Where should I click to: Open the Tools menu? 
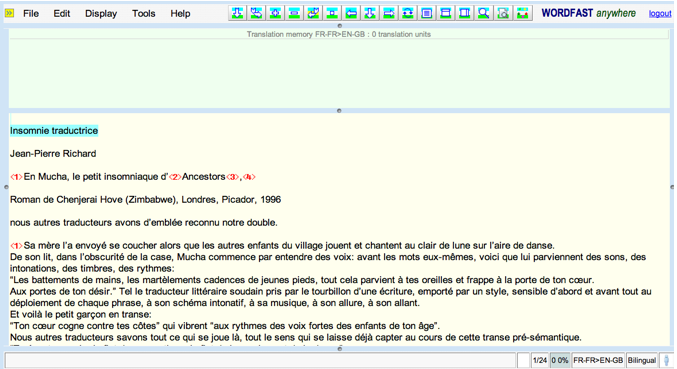coord(143,14)
